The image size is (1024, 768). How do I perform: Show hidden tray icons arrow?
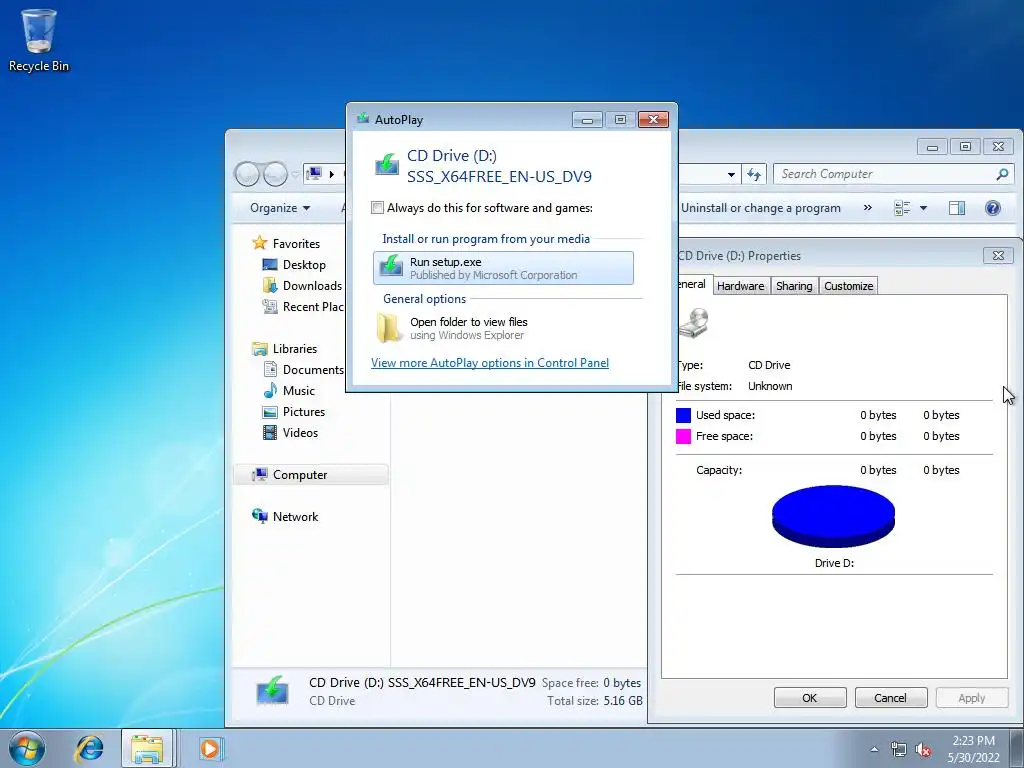click(874, 749)
